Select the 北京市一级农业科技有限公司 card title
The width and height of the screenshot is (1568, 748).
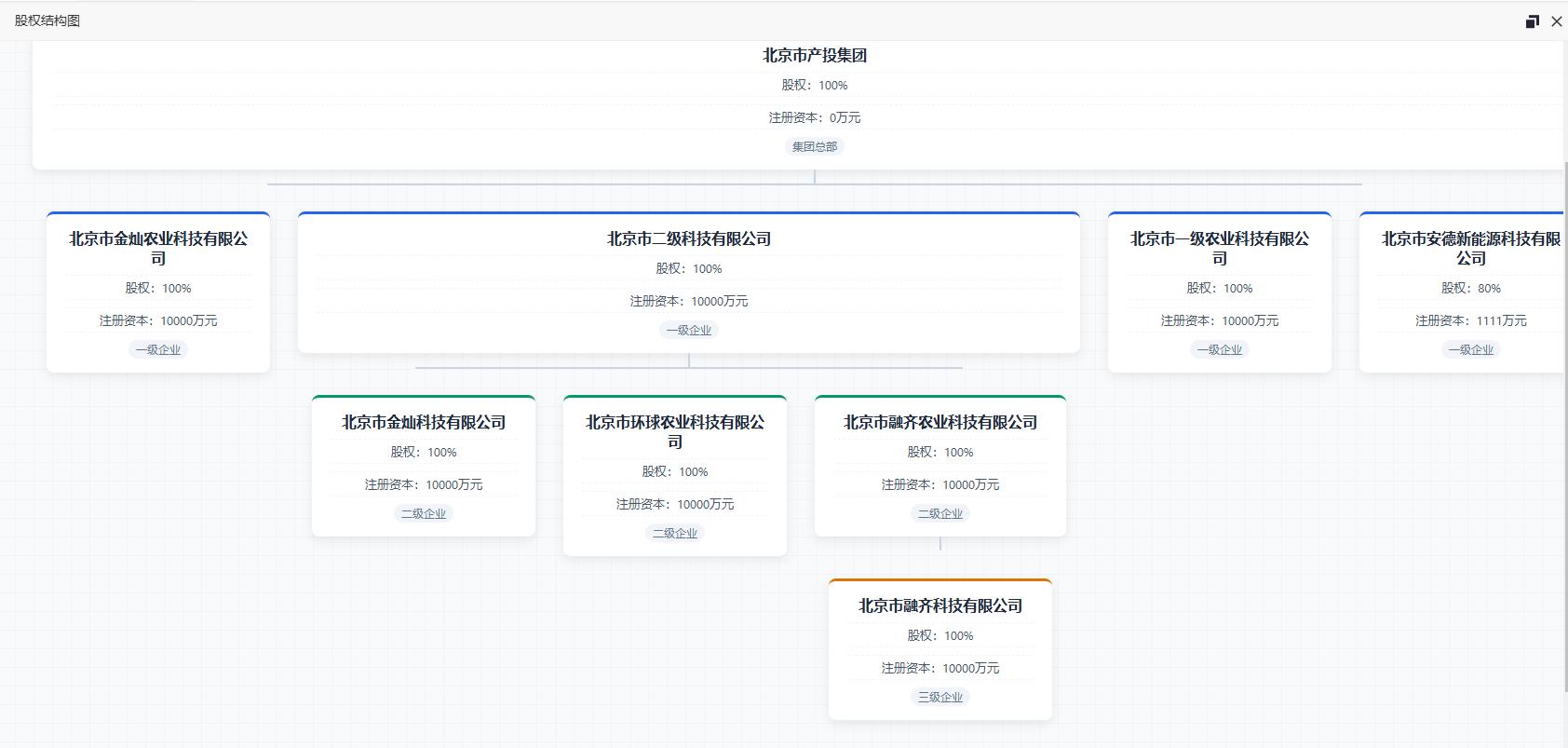1219,248
